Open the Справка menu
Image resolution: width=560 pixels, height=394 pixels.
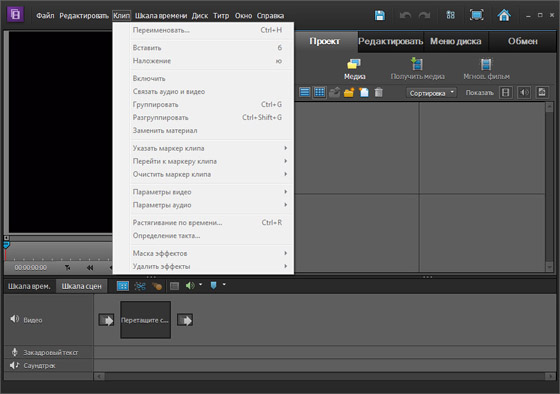[x=270, y=16]
